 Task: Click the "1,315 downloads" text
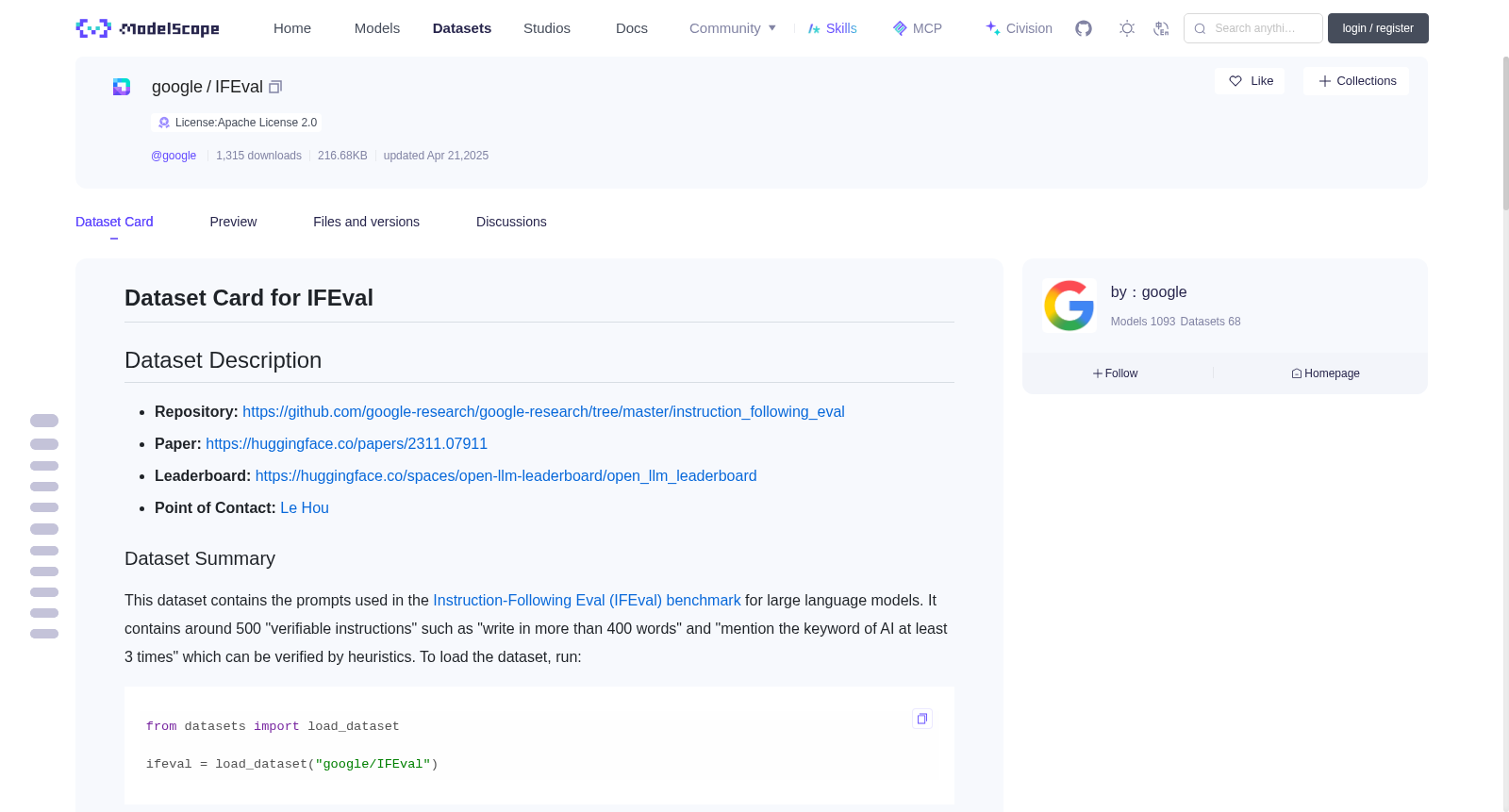pyautogui.click(x=258, y=156)
